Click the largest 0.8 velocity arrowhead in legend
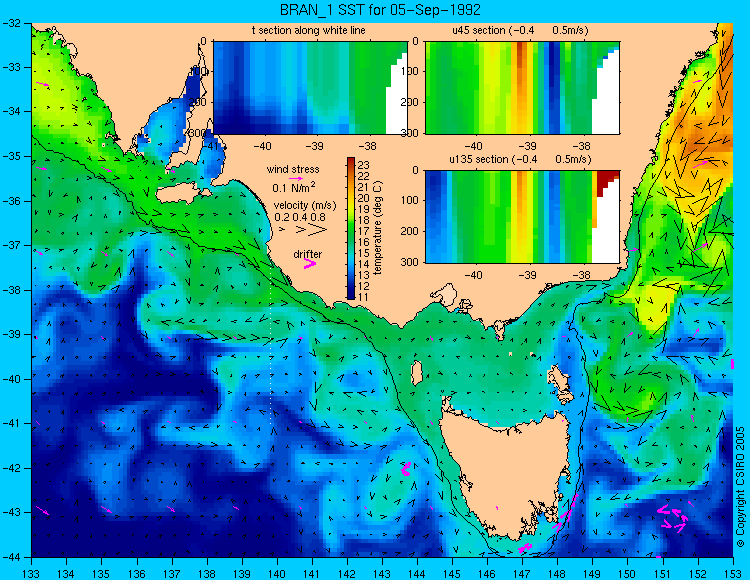This screenshot has width=750, height=580. (x=318, y=230)
